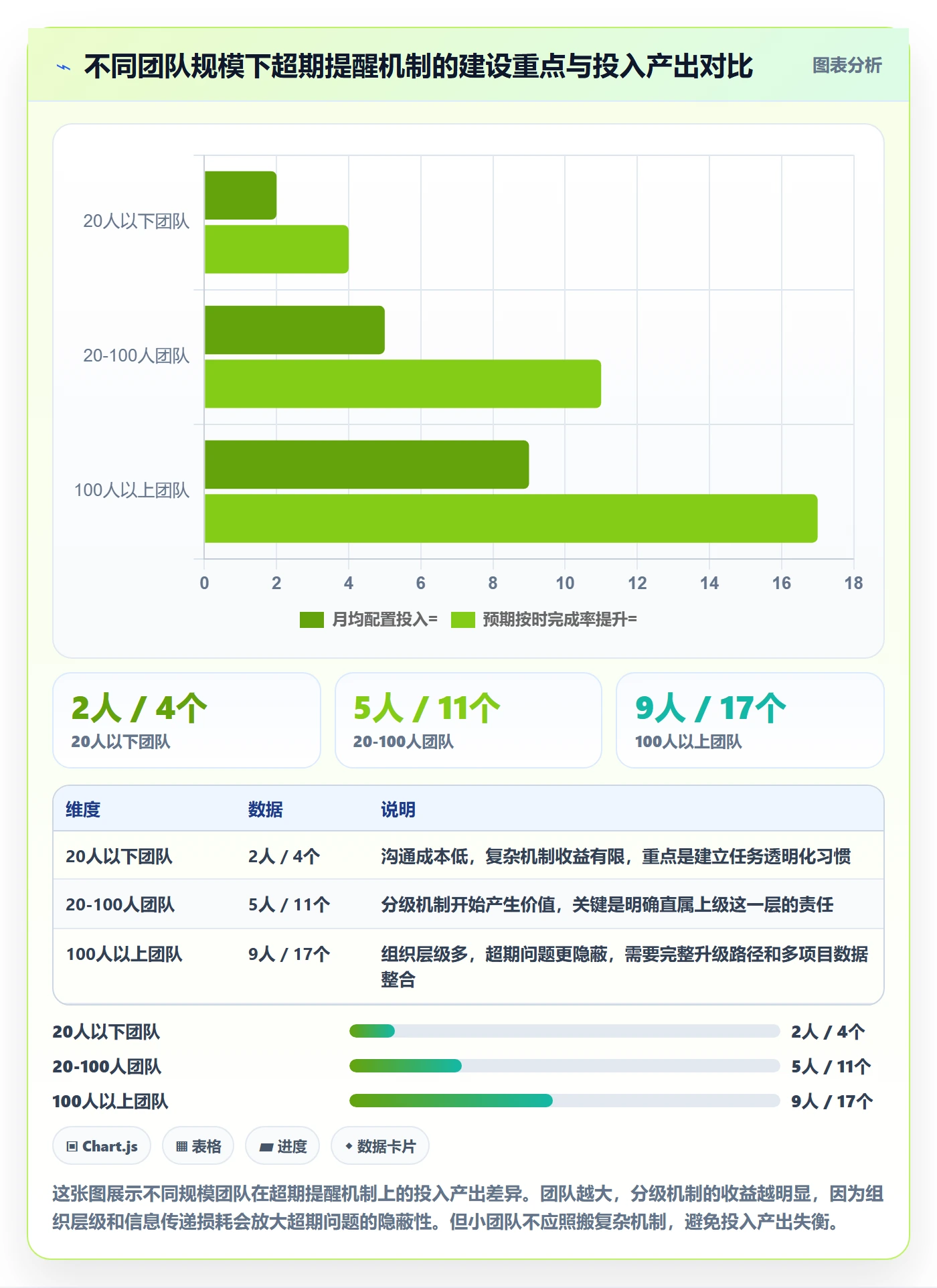The image size is (937, 1288).
Task: Click the dark green bar for 100人以上团队
Action: (367, 465)
